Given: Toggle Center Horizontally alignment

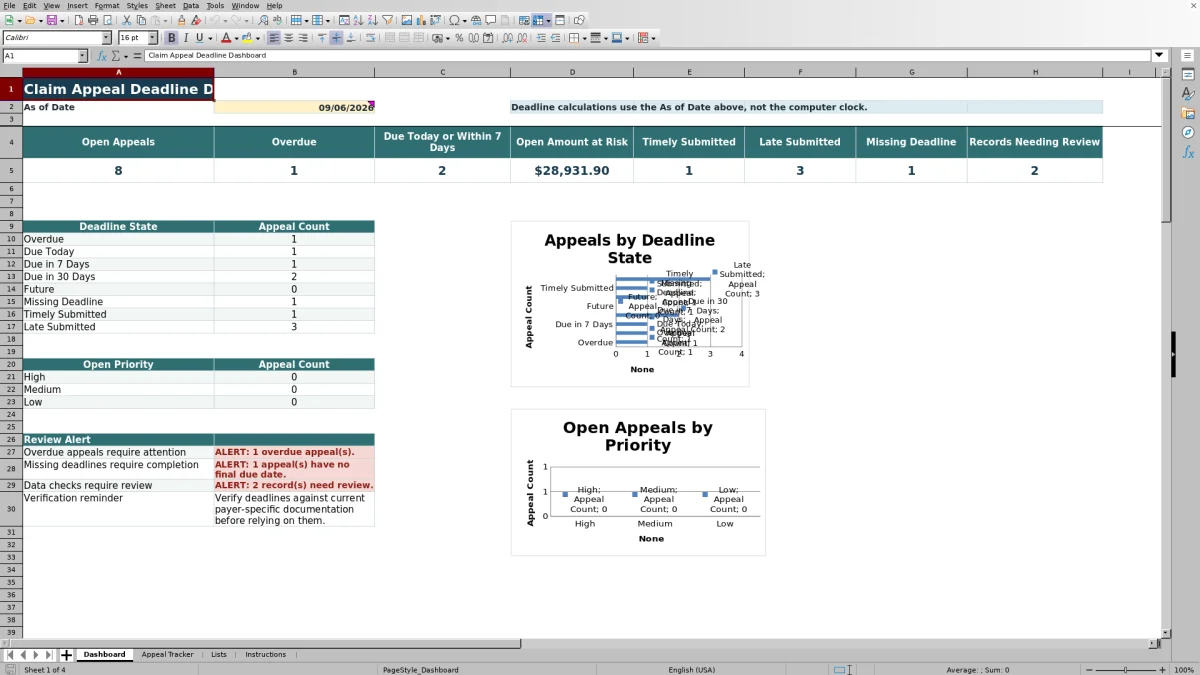Looking at the screenshot, I should [288, 38].
